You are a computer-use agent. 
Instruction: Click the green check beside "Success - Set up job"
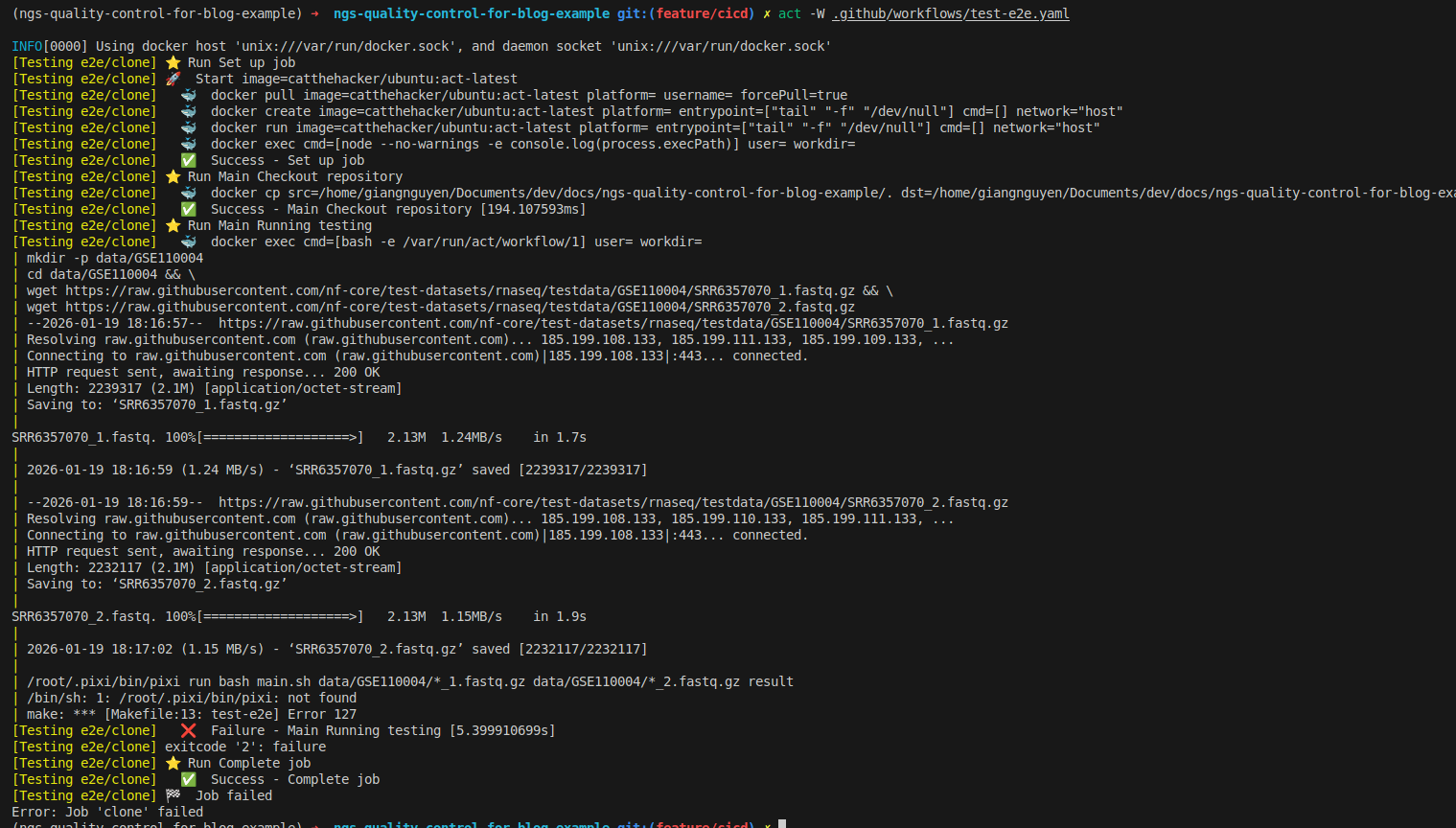click(x=189, y=160)
